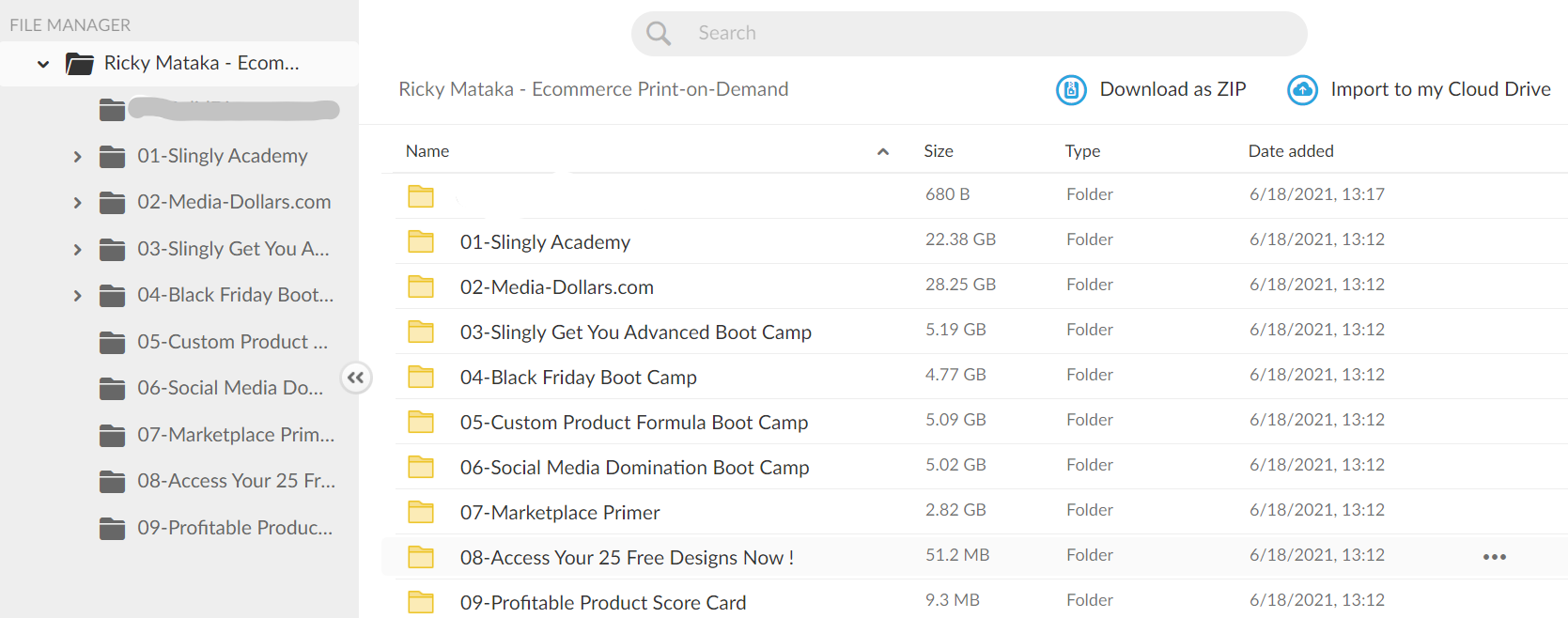This screenshot has width=1568, height=618.
Task: Click 06-Social Media Domination Boot Camp name
Action: point(635,468)
